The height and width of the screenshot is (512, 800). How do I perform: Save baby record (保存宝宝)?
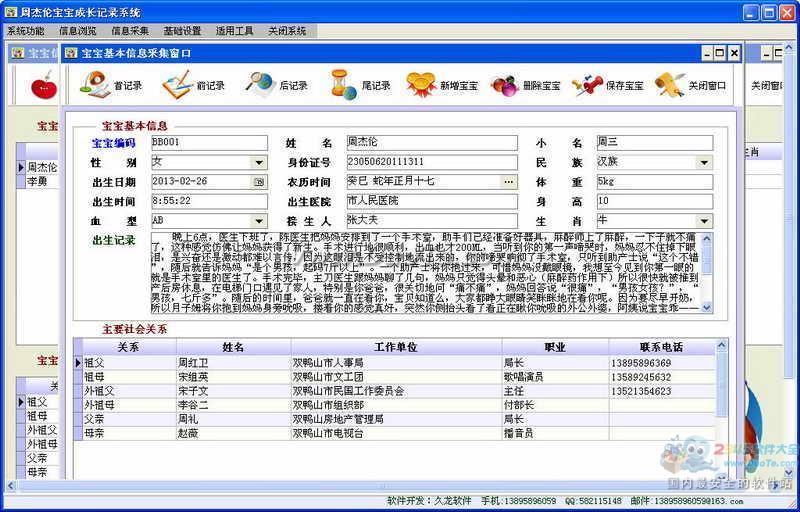point(608,85)
